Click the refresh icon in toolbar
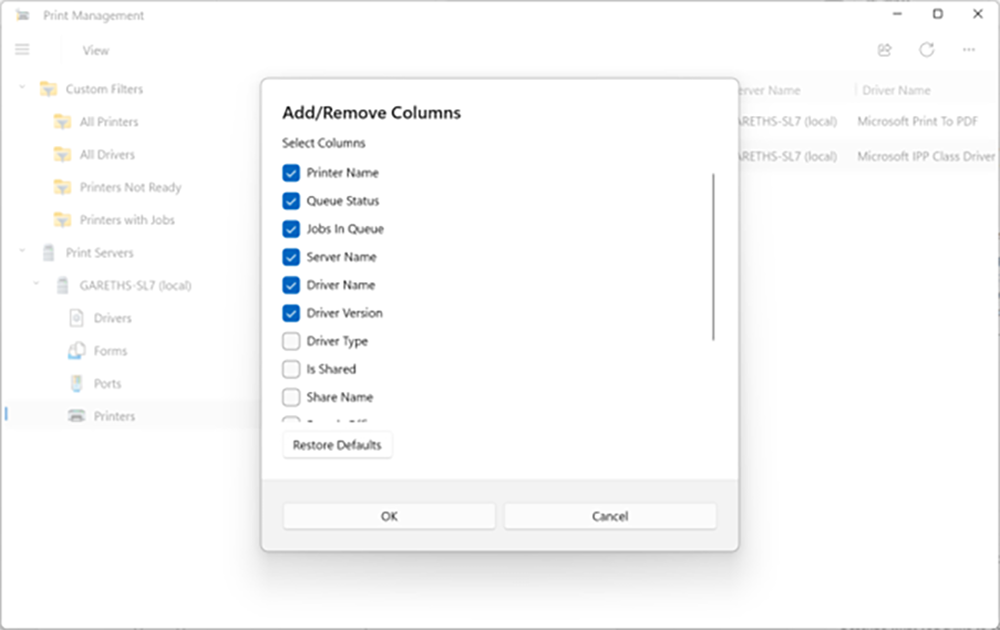The height and width of the screenshot is (630, 1000). (927, 50)
